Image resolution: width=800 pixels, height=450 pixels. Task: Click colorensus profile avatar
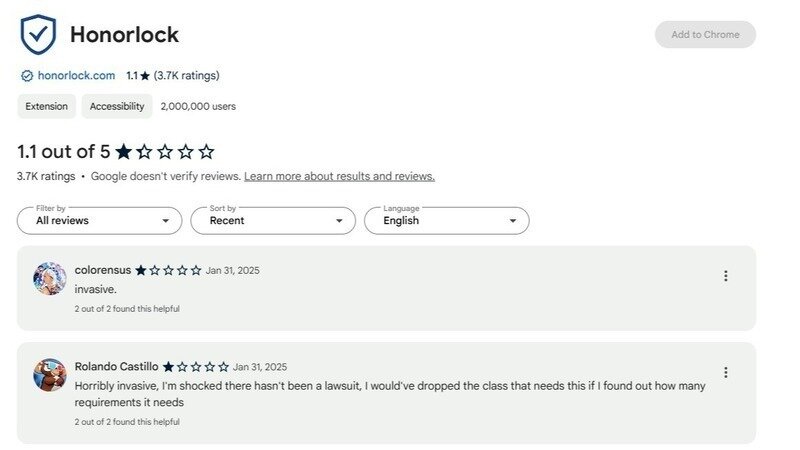[x=49, y=279]
